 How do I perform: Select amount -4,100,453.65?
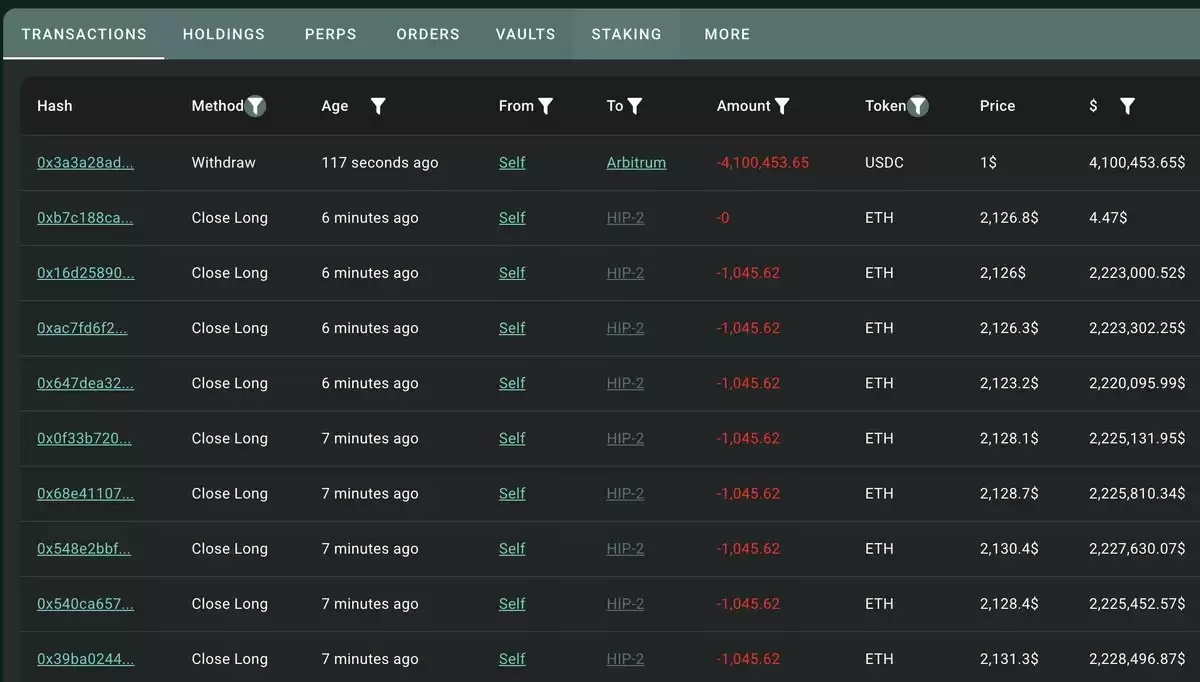[763, 163]
